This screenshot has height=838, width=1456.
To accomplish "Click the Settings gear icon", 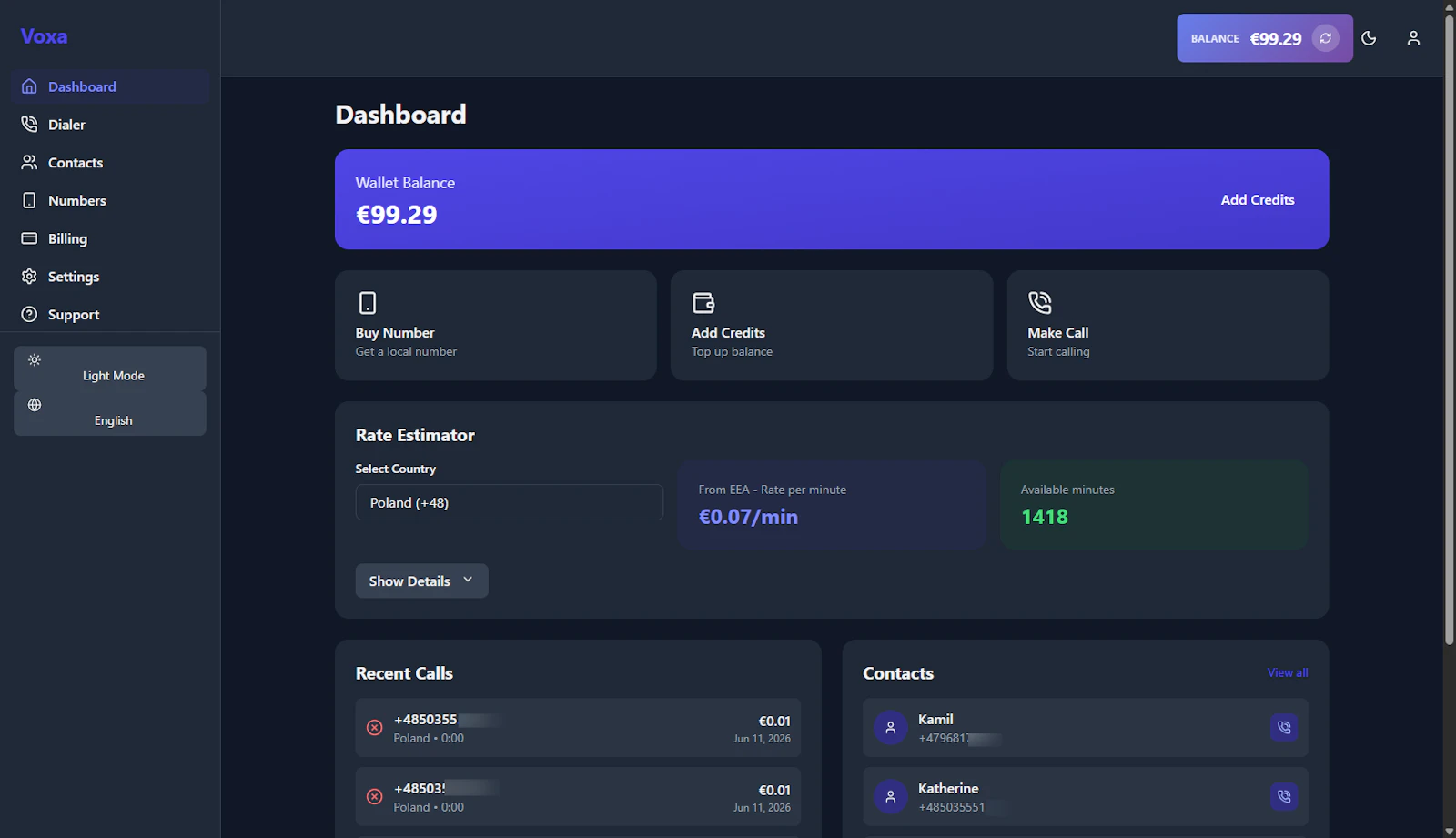I will coord(29,277).
